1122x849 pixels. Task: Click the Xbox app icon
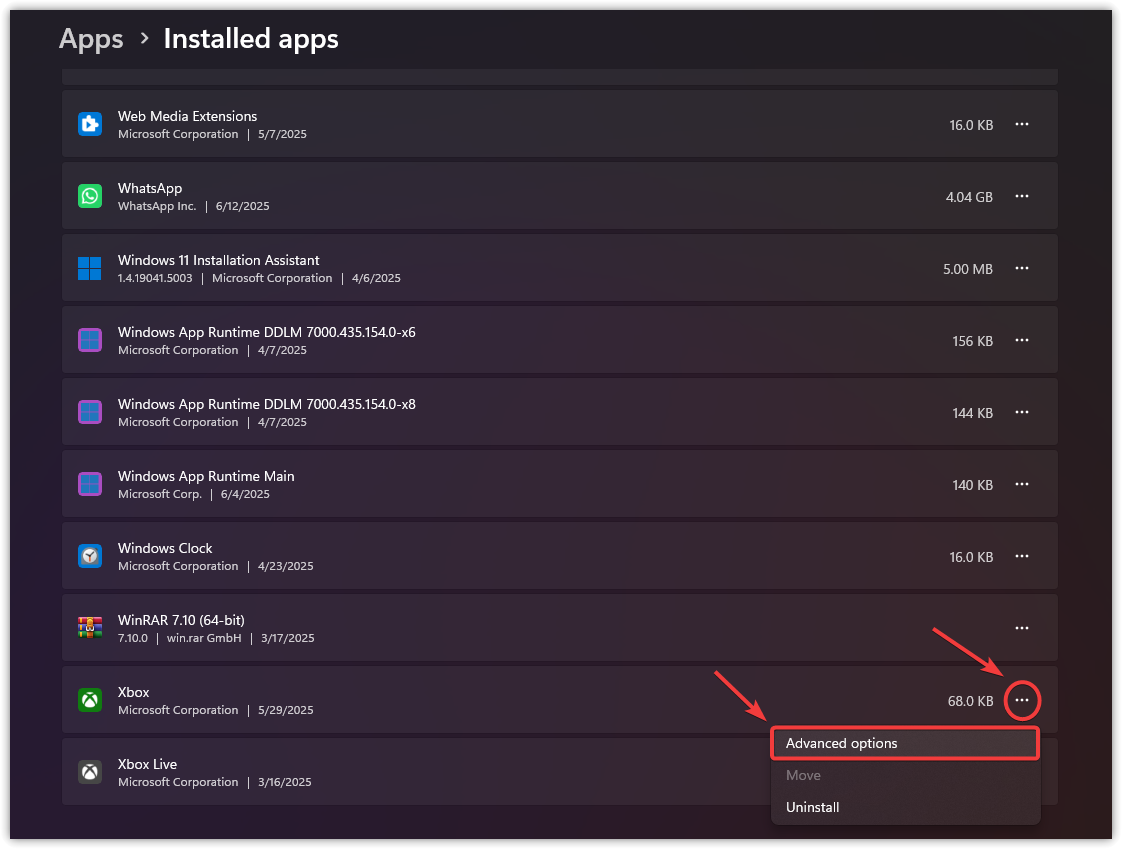click(90, 700)
